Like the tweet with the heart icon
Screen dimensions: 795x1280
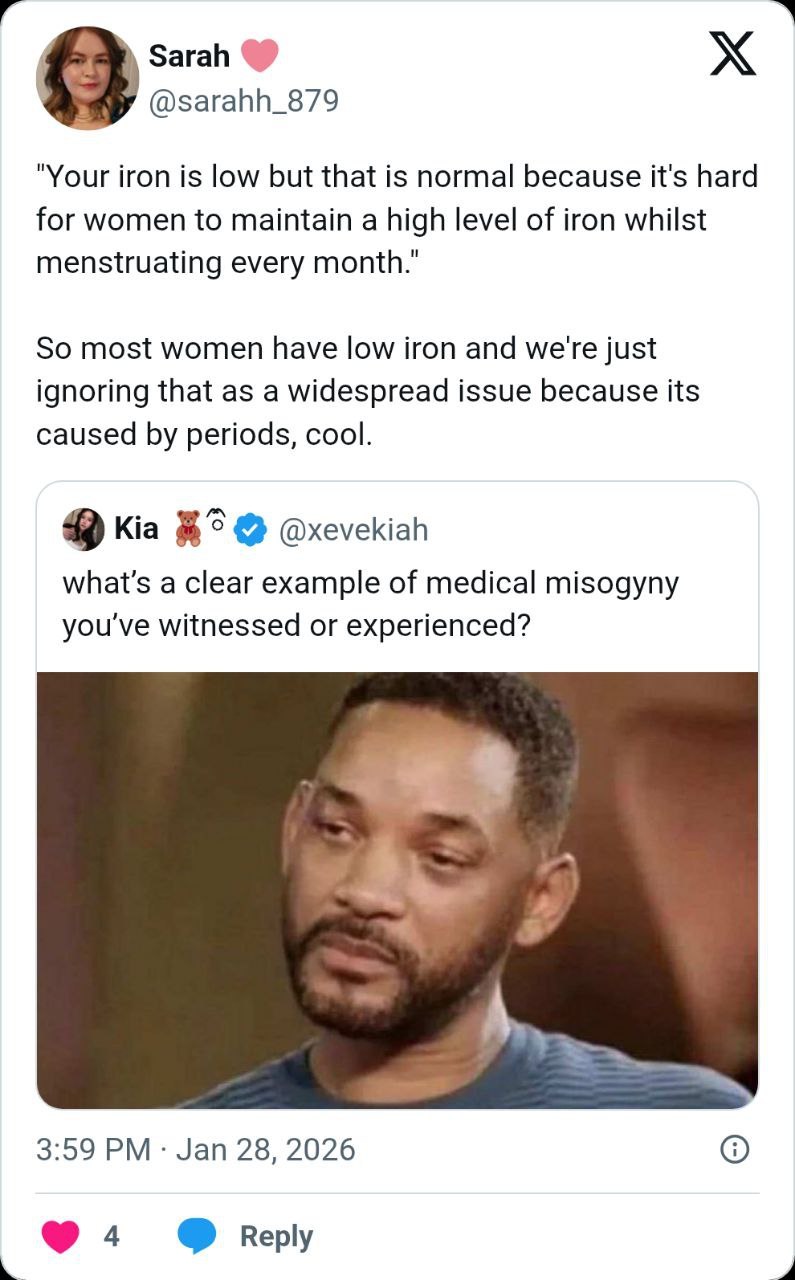click(61, 1236)
